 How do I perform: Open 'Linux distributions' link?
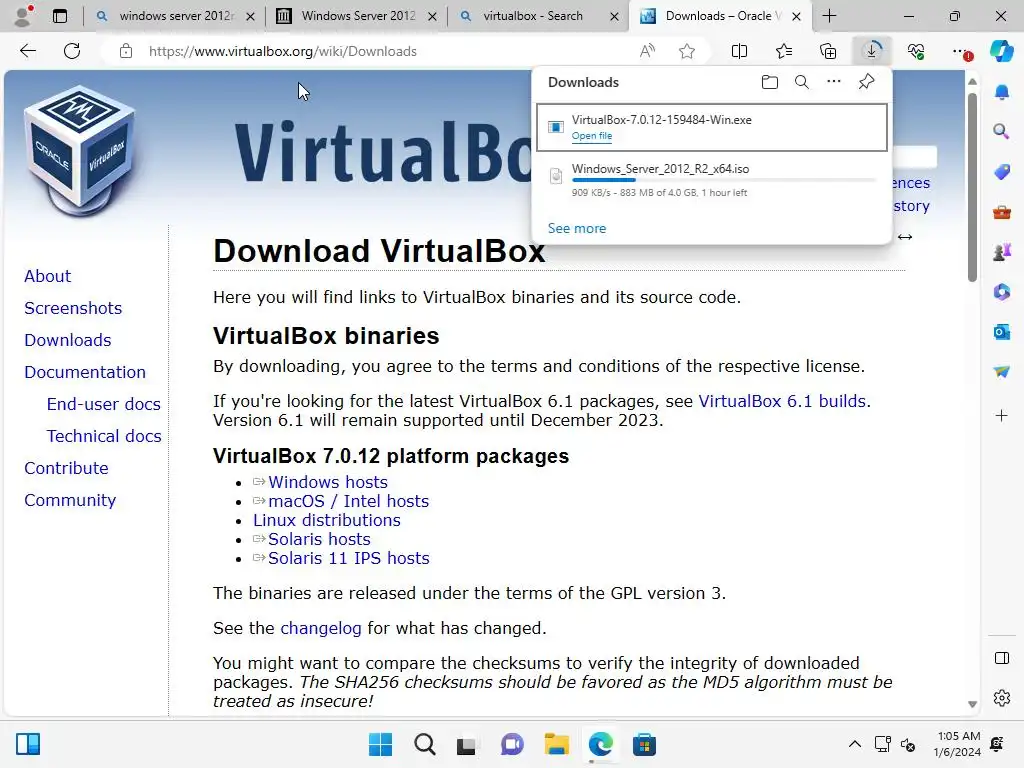[x=327, y=520]
